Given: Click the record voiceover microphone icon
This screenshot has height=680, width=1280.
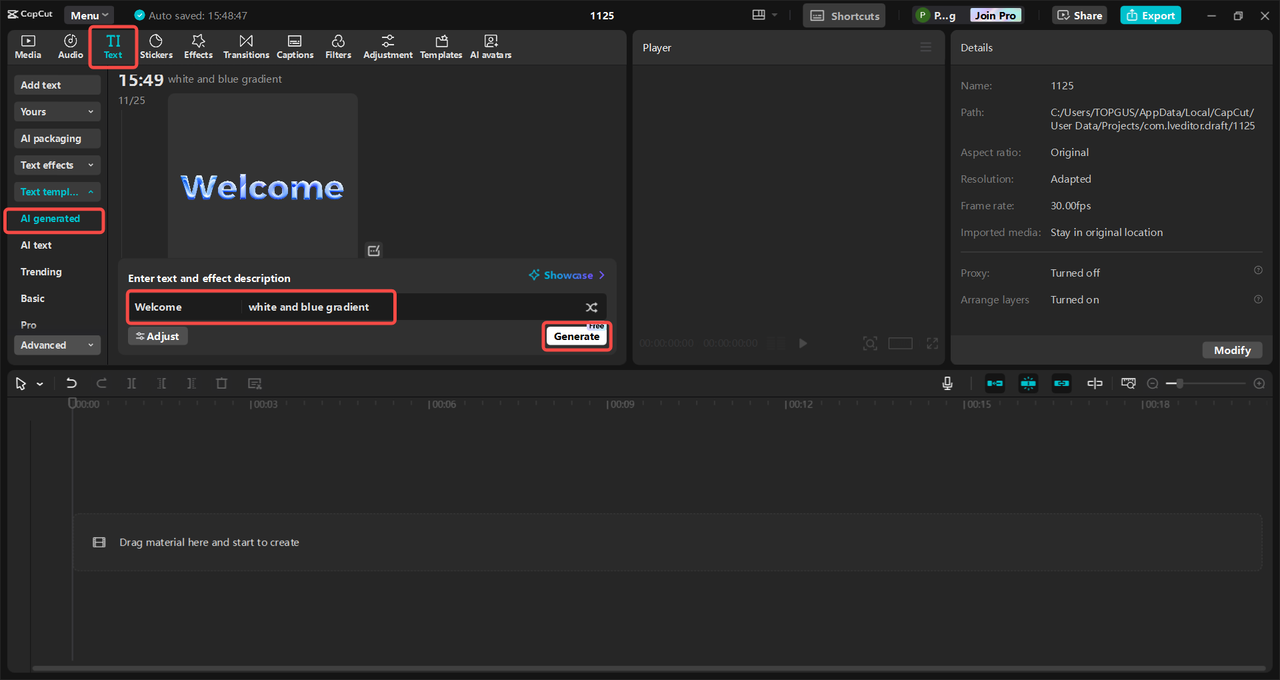Looking at the screenshot, I should [947, 383].
